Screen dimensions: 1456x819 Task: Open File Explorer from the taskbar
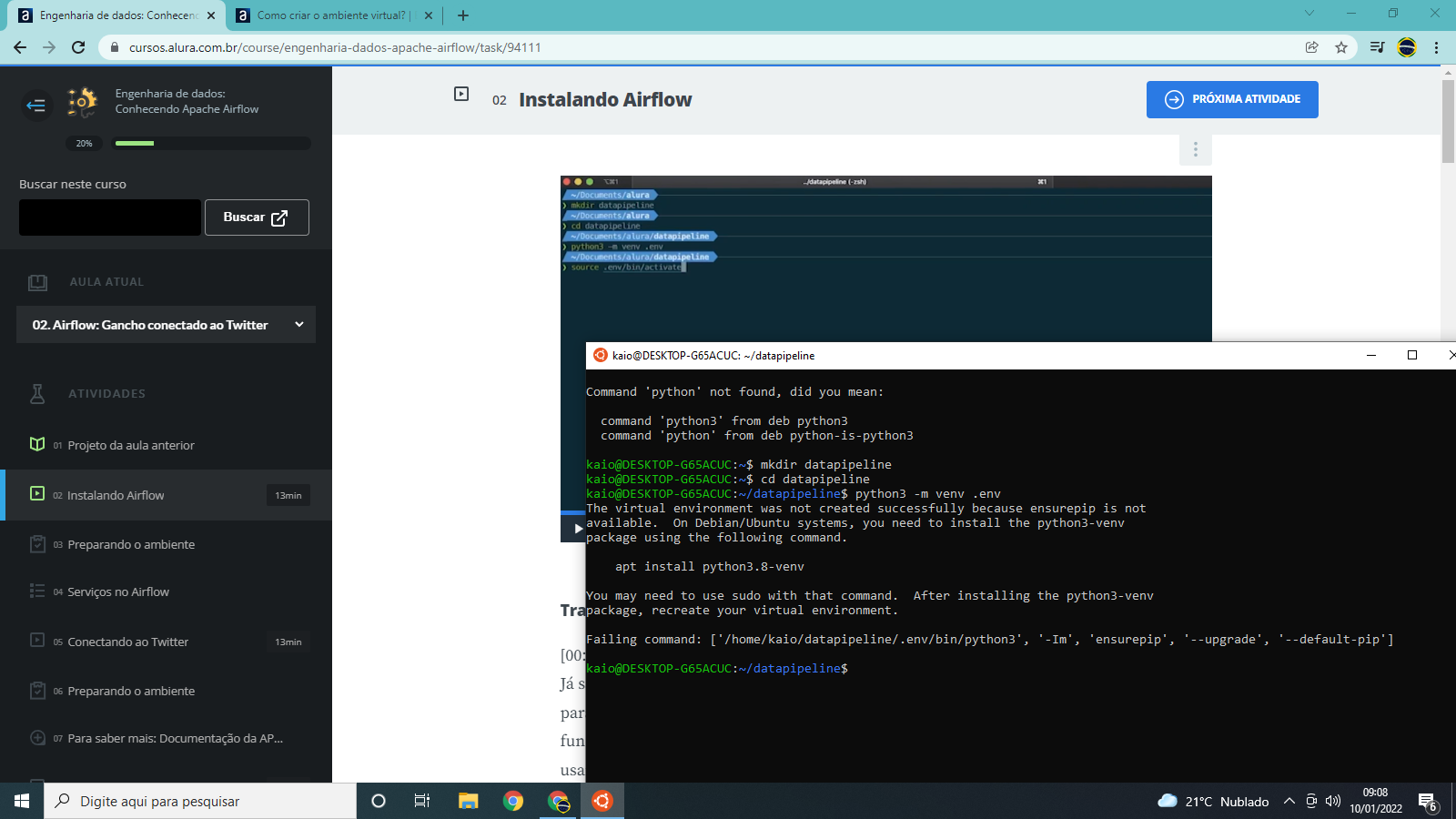[x=468, y=801]
